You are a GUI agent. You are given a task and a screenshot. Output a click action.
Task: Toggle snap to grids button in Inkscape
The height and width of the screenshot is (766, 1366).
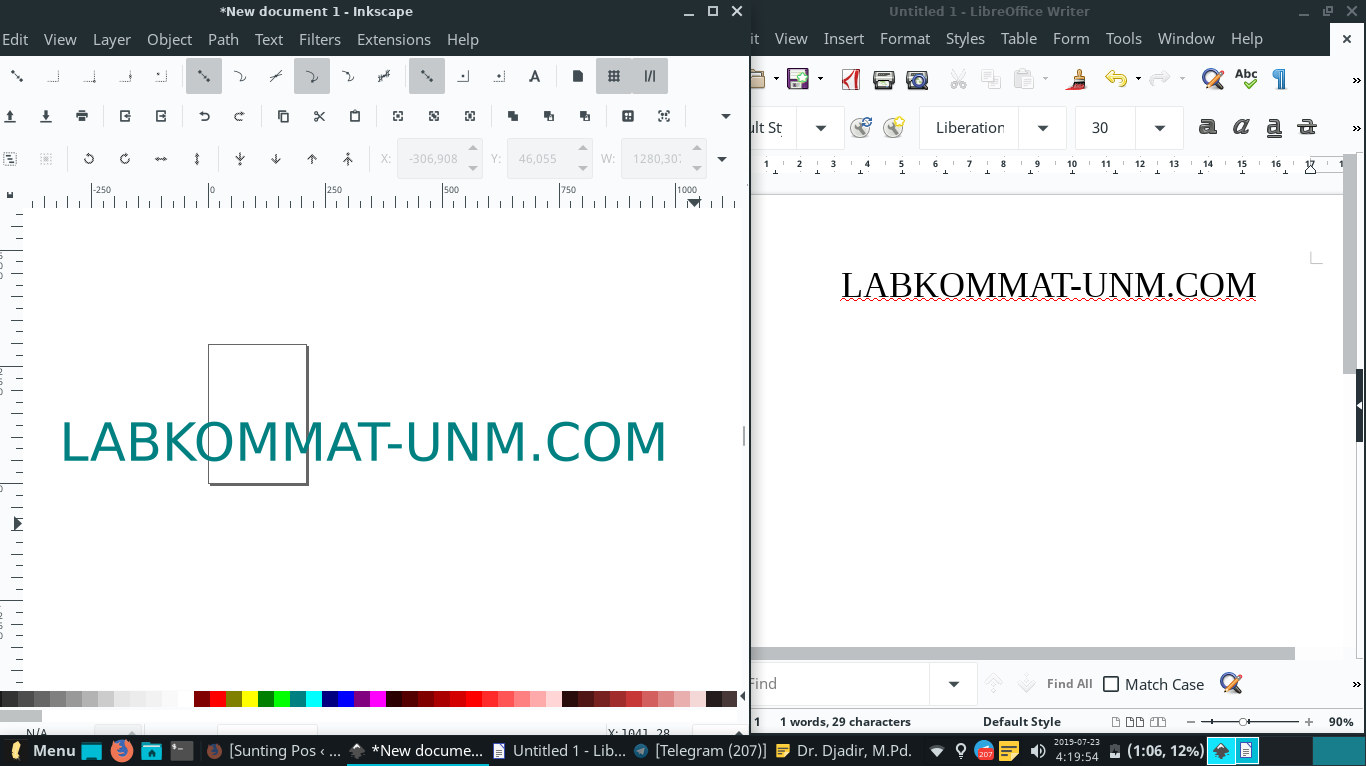pos(614,76)
